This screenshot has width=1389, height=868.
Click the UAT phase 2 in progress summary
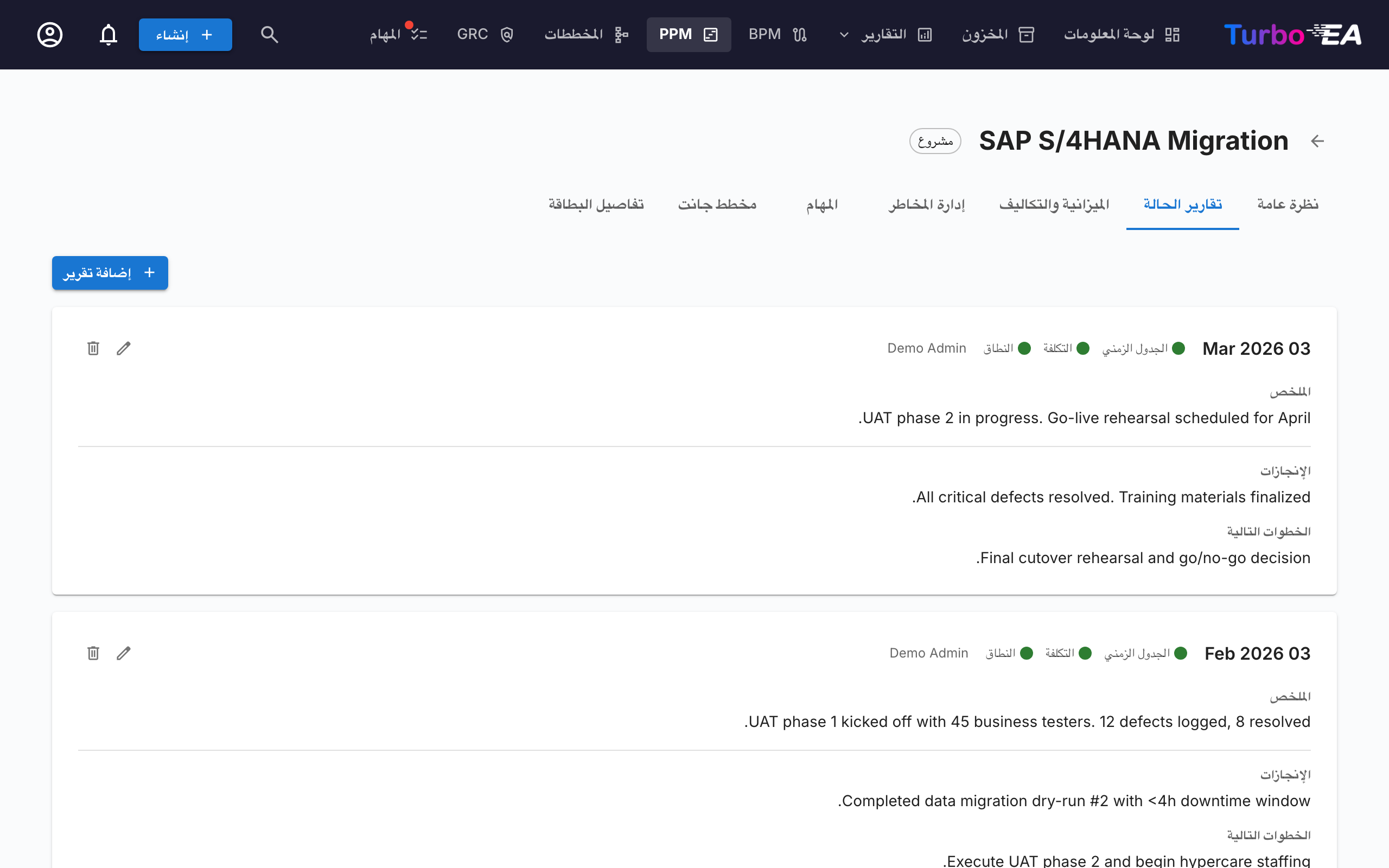tap(1084, 418)
